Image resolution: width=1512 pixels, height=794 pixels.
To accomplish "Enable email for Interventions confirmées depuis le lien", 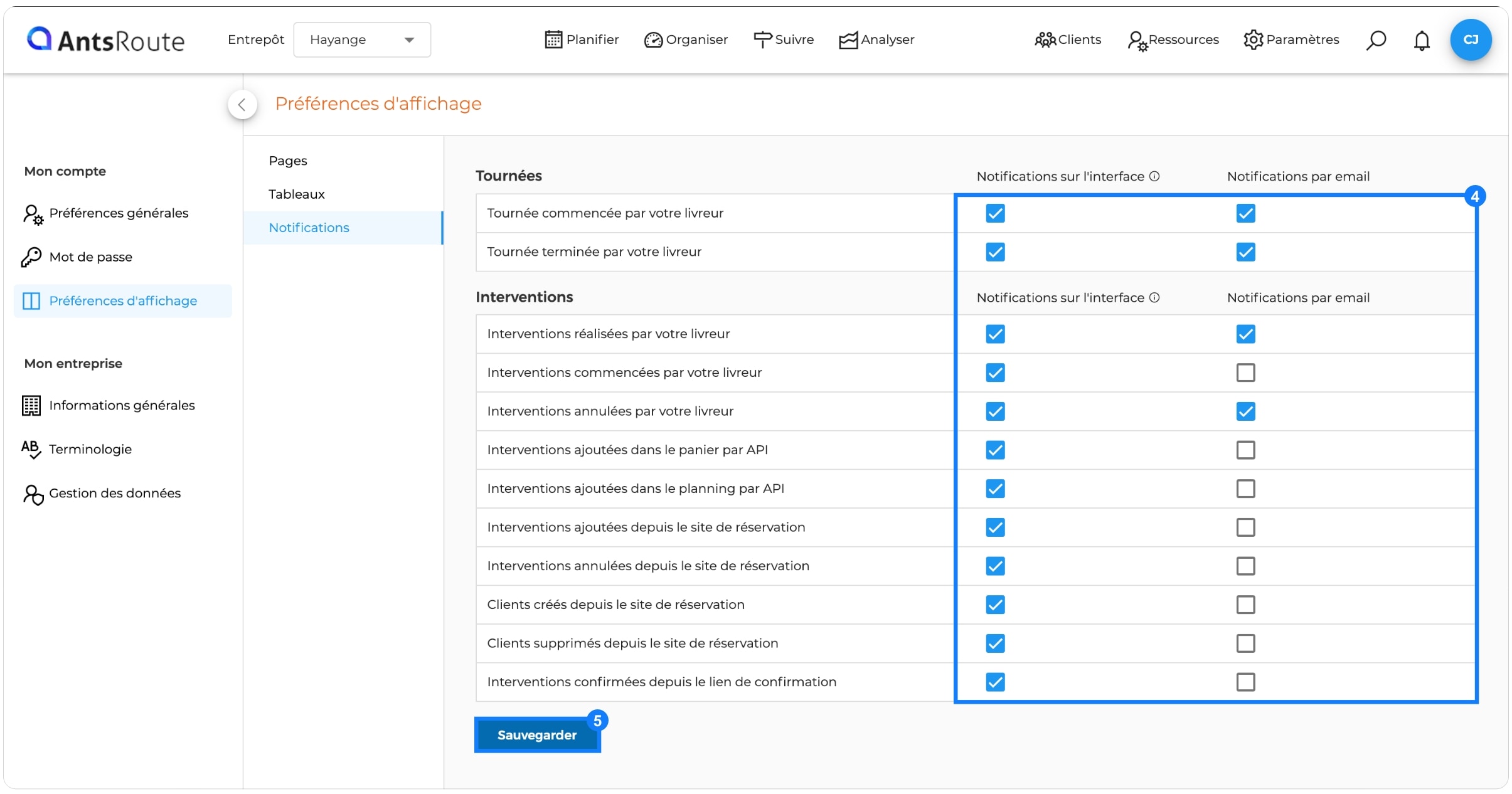I will pyautogui.click(x=1245, y=682).
